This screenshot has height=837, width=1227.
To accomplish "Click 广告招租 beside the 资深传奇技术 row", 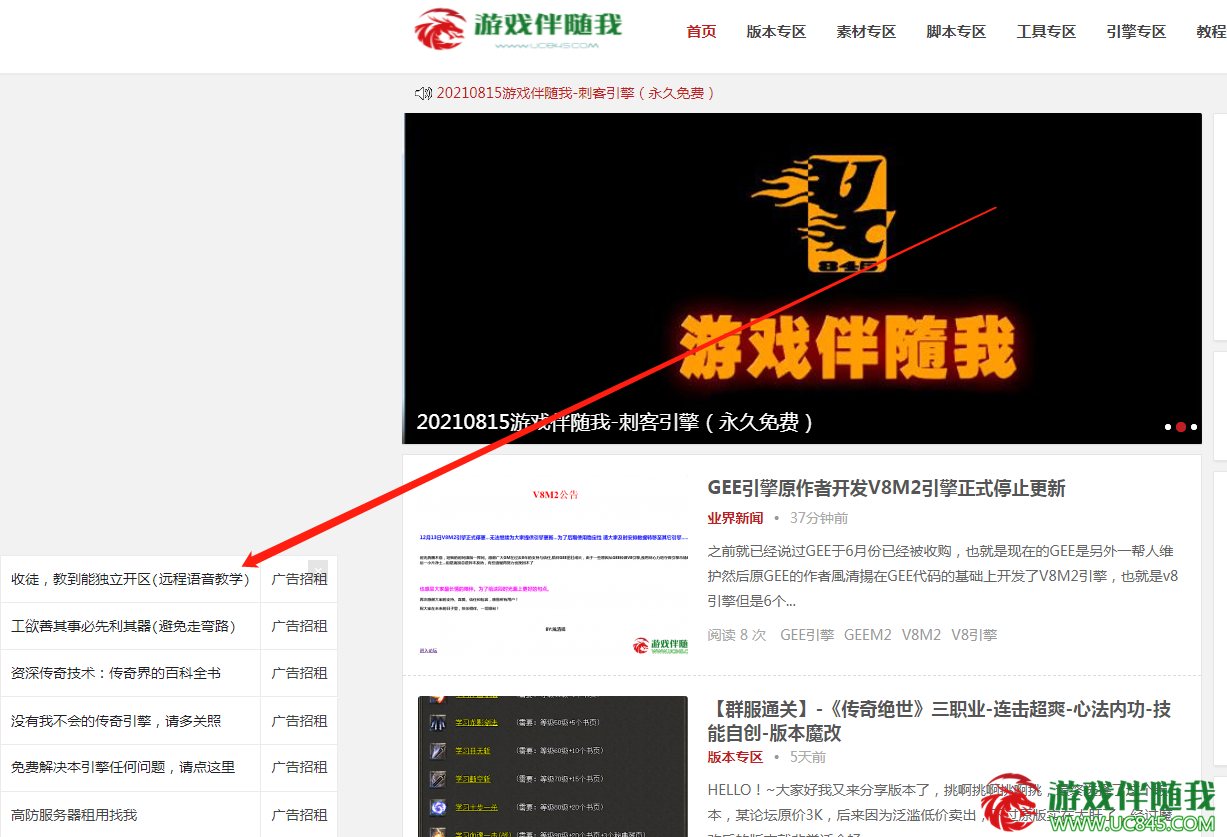I will pyautogui.click(x=299, y=673).
